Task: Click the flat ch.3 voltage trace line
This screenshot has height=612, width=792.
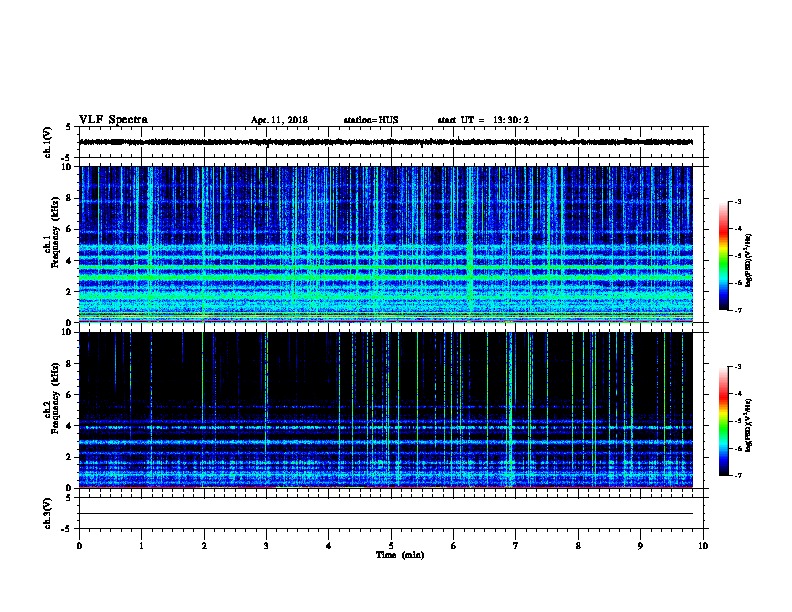Action: click(x=386, y=514)
